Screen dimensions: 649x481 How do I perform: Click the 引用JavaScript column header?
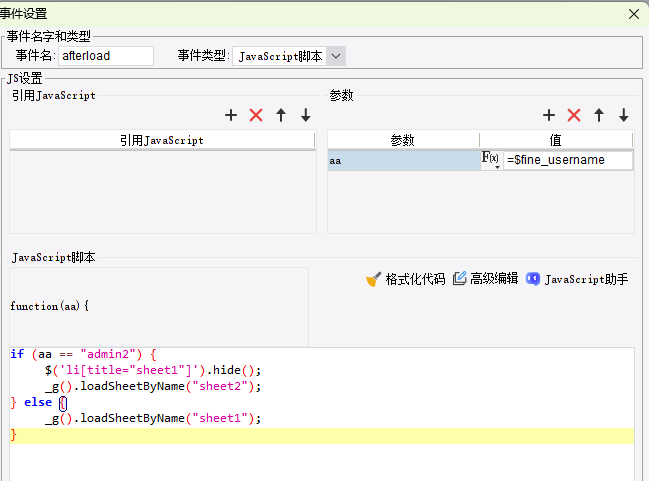click(162, 141)
